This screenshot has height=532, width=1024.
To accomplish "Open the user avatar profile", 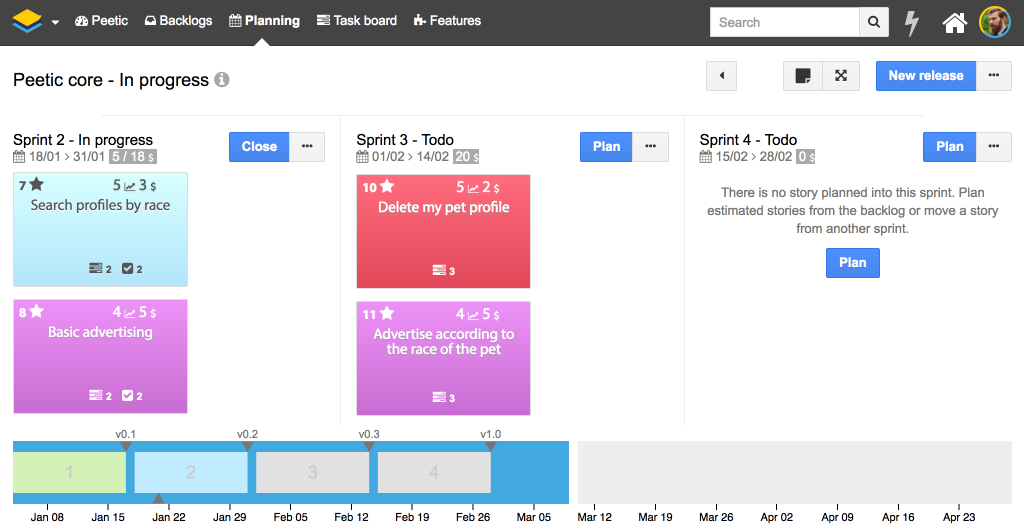I will coord(994,22).
